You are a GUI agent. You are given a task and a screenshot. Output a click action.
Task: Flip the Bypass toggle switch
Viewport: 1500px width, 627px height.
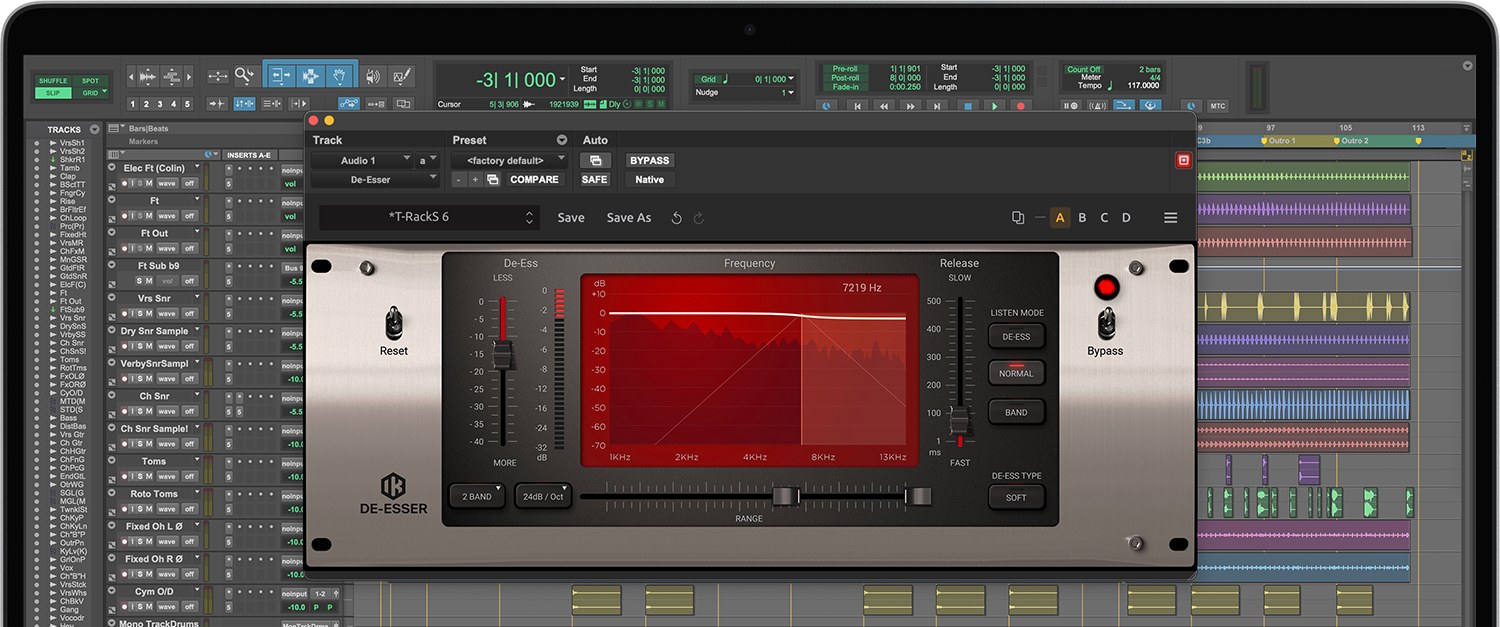[1105, 322]
